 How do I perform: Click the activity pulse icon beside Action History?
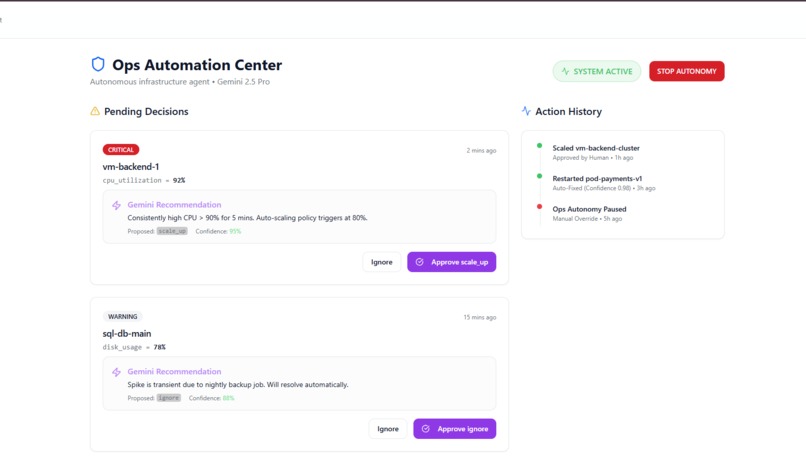(x=526, y=111)
